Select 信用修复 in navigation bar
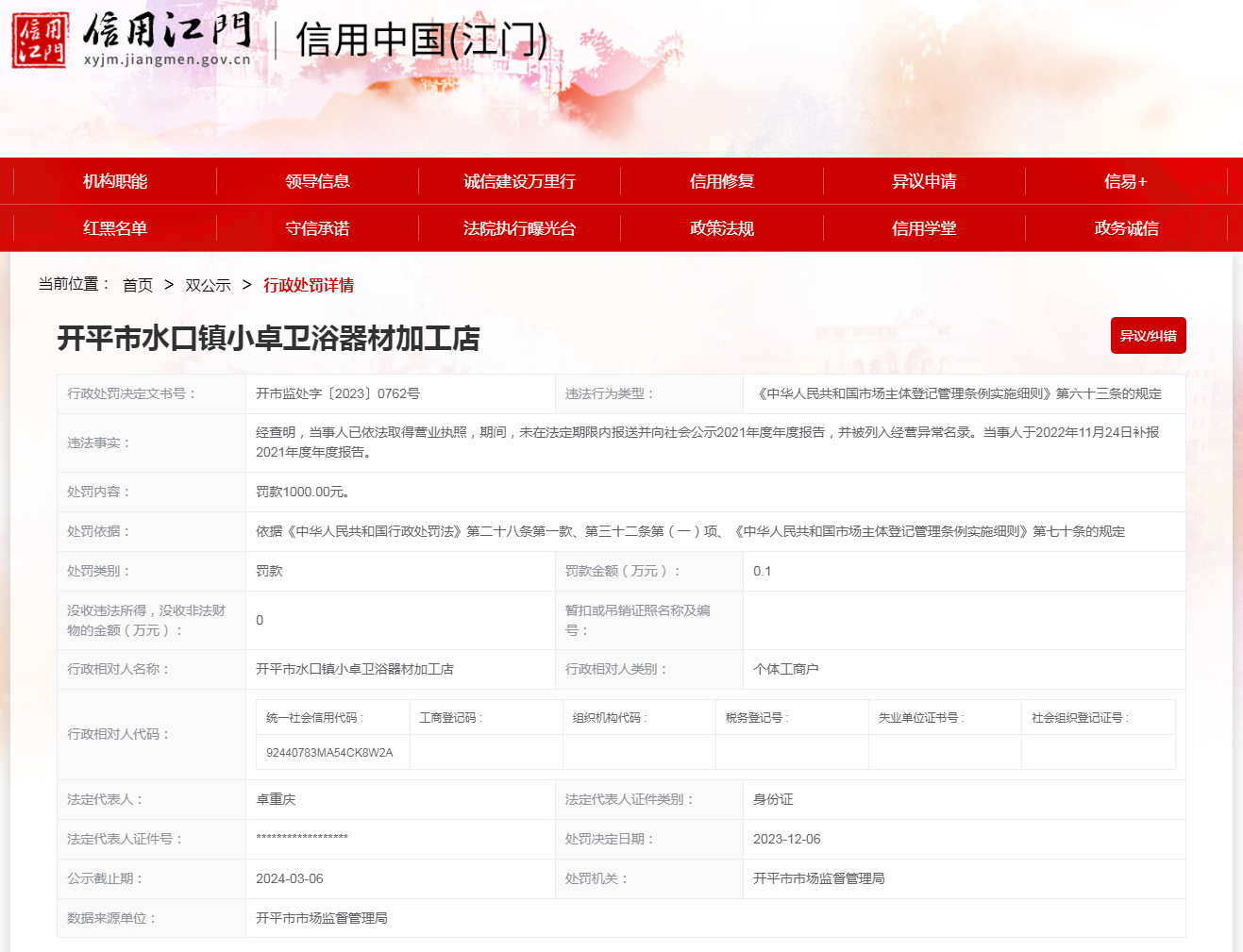 722,181
